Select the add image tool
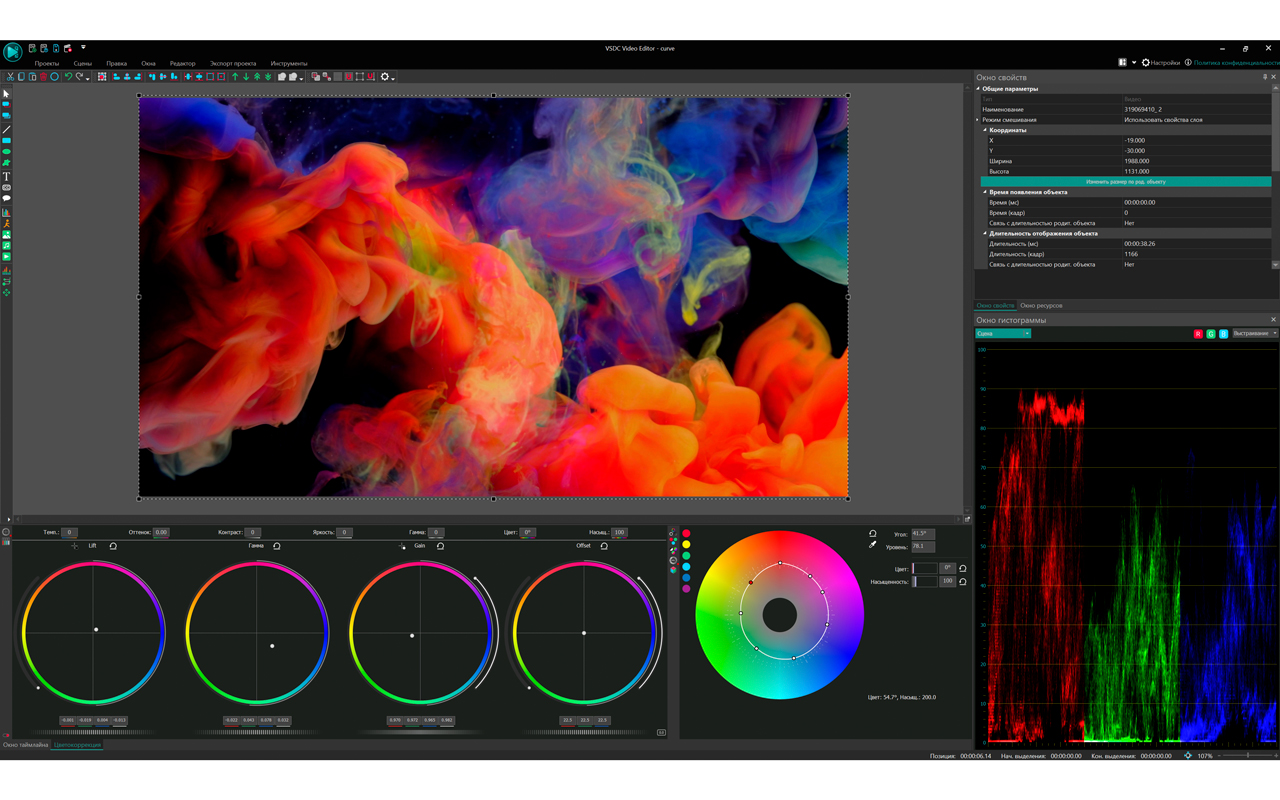This screenshot has width=1280, height=800. coord(6,236)
